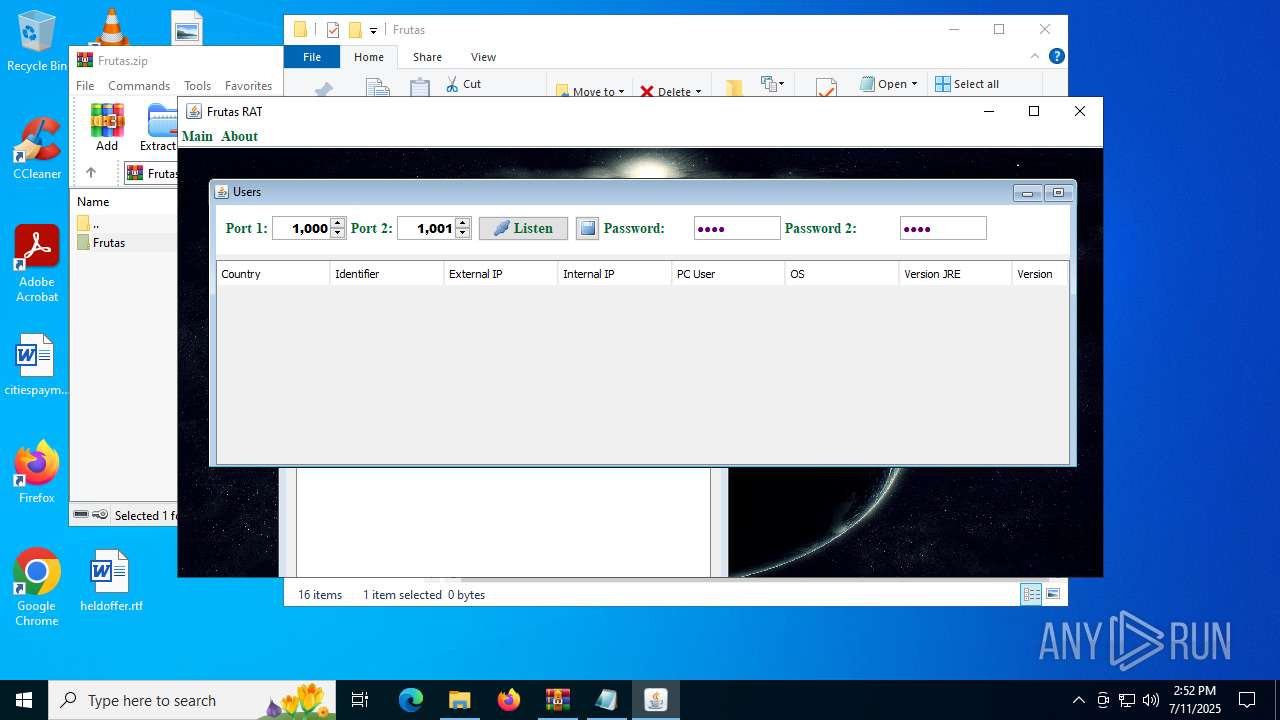Viewport: 1280px width, 720px height.
Task: Click the Add icon in WinRAR
Action: tap(107, 128)
